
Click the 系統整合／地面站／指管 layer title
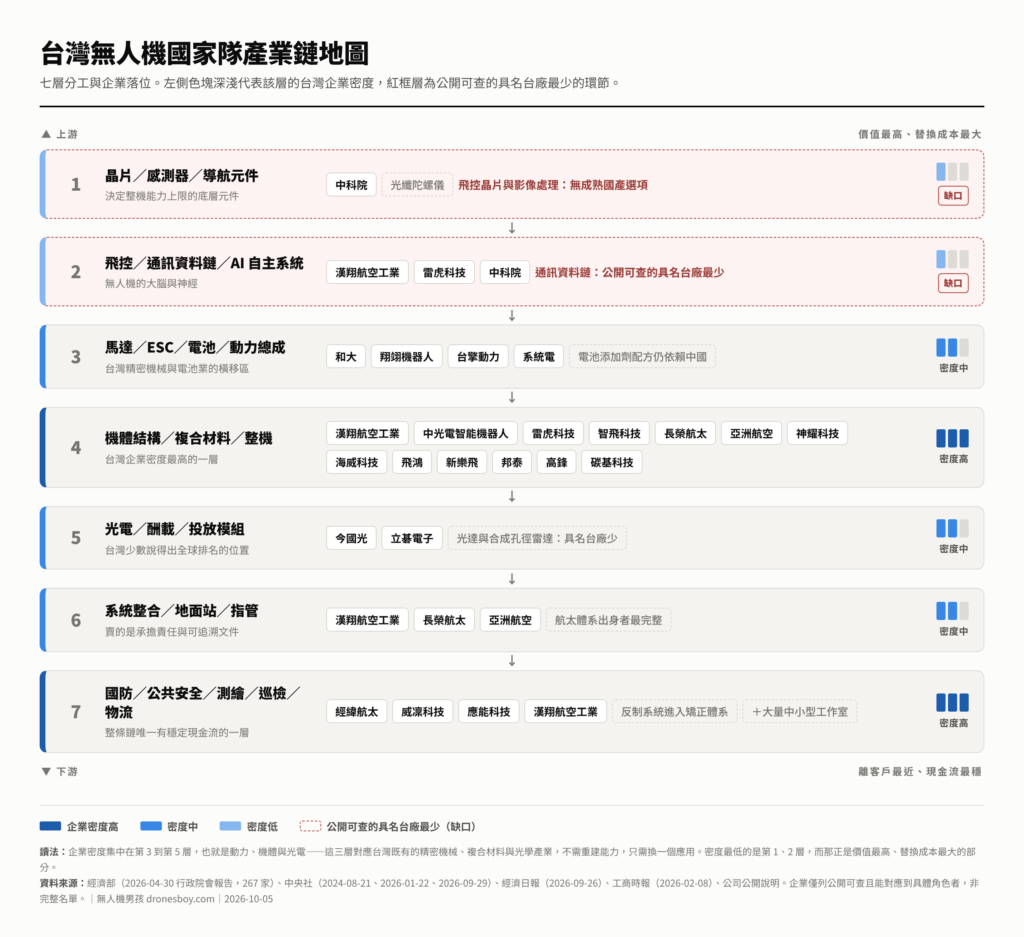point(182,611)
